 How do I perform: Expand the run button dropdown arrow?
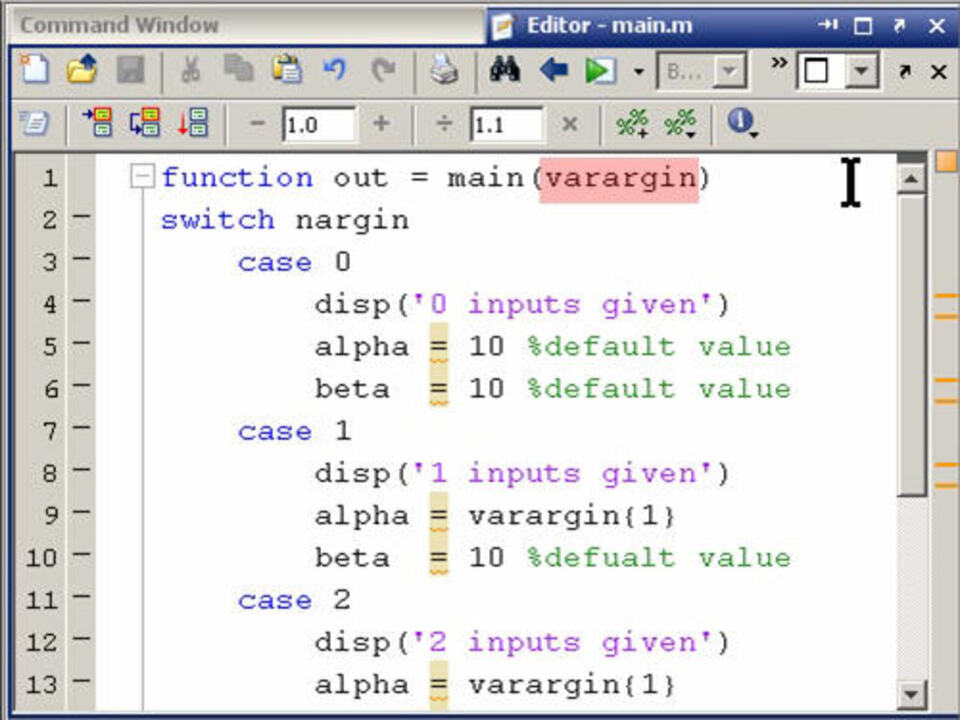[638, 72]
